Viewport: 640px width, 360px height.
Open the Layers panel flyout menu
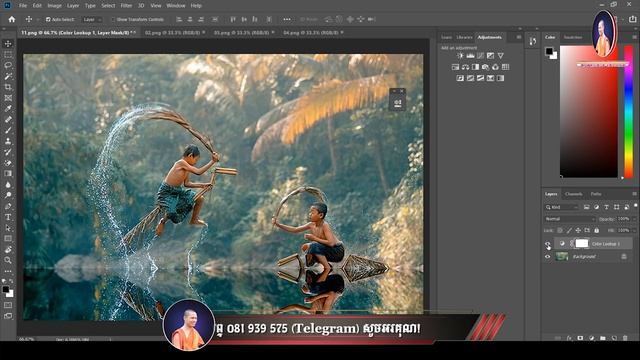[x=634, y=194]
